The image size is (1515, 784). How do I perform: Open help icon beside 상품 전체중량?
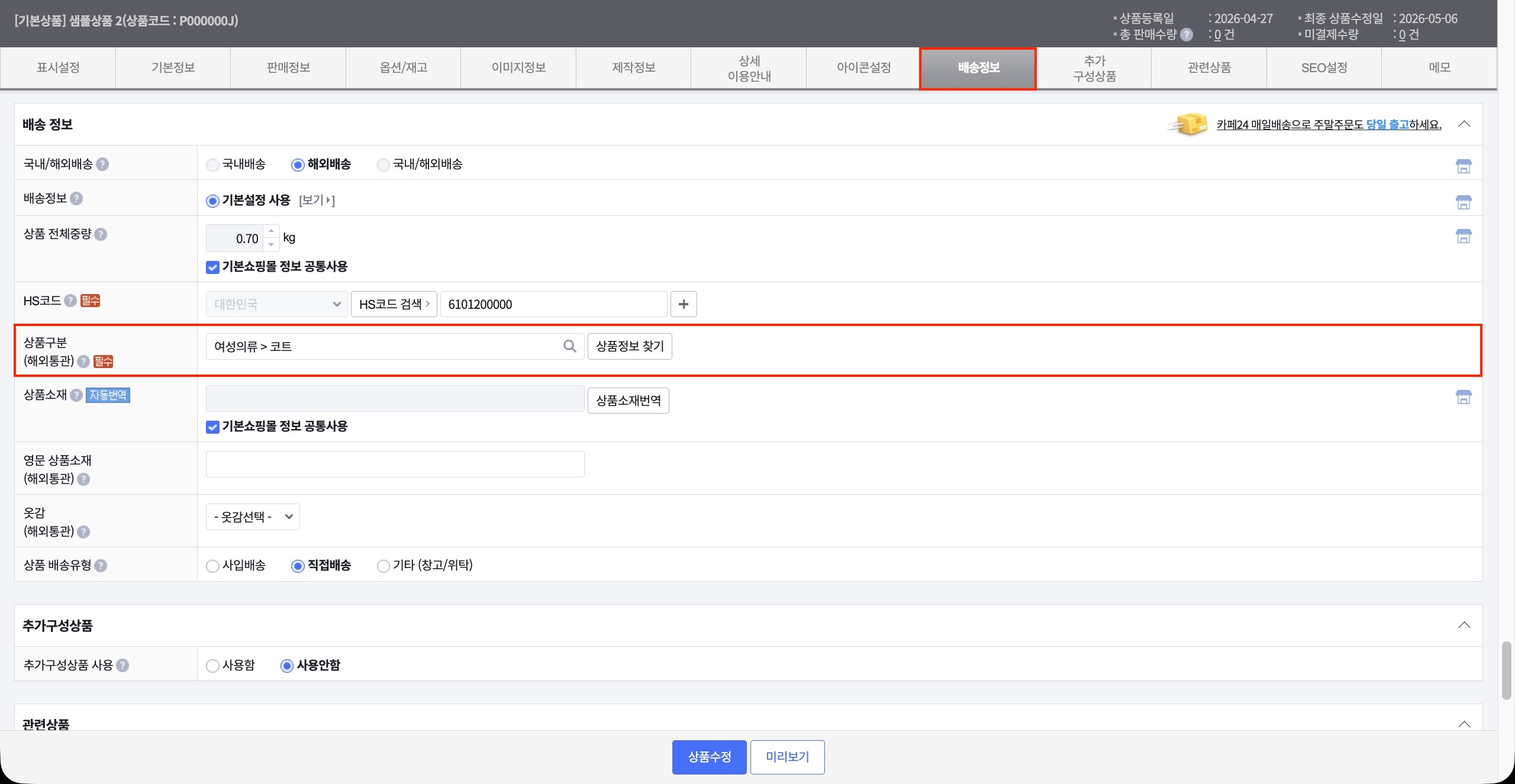(101, 234)
